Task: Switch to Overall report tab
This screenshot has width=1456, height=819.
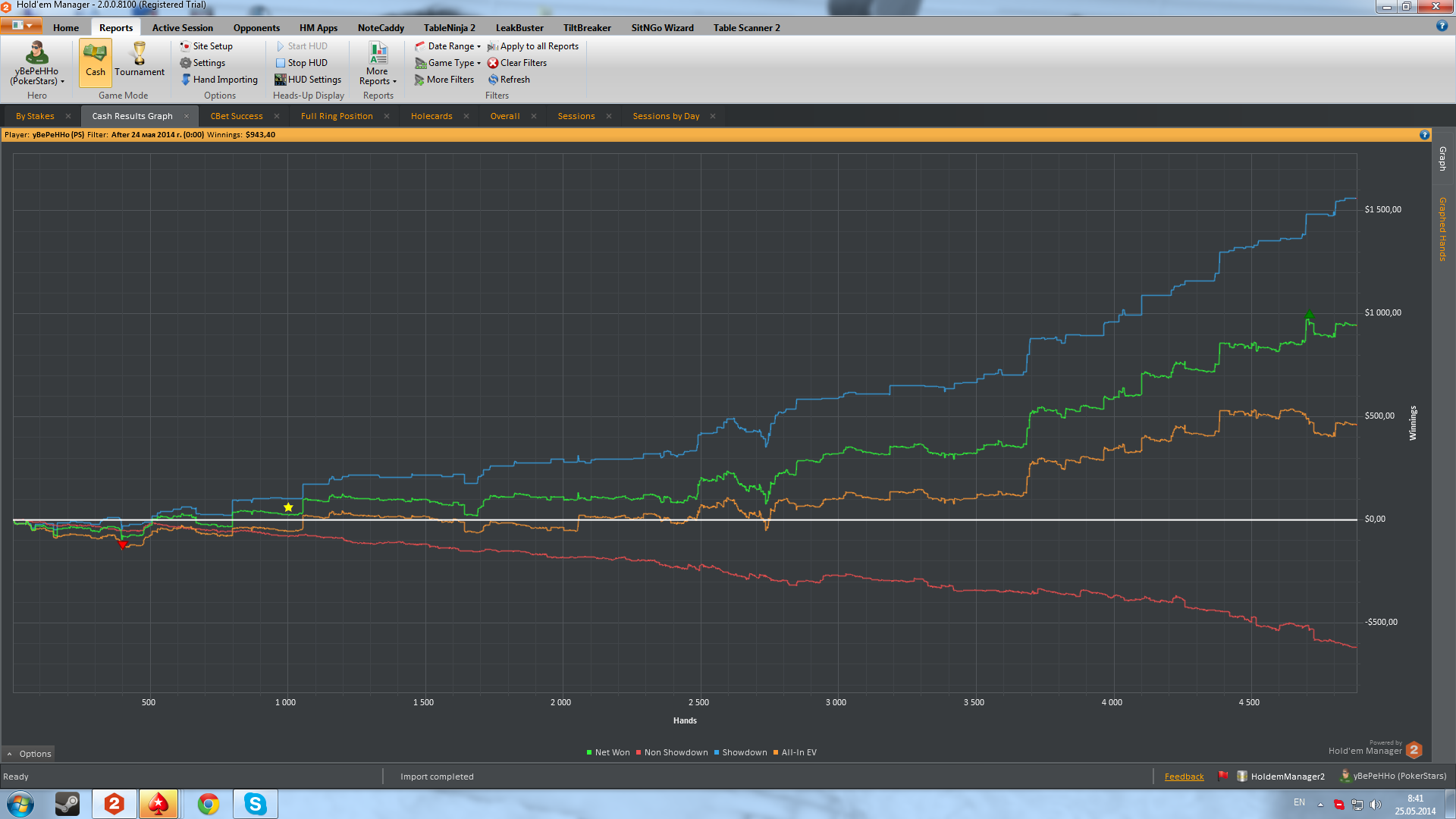Action: coord(505,116)
